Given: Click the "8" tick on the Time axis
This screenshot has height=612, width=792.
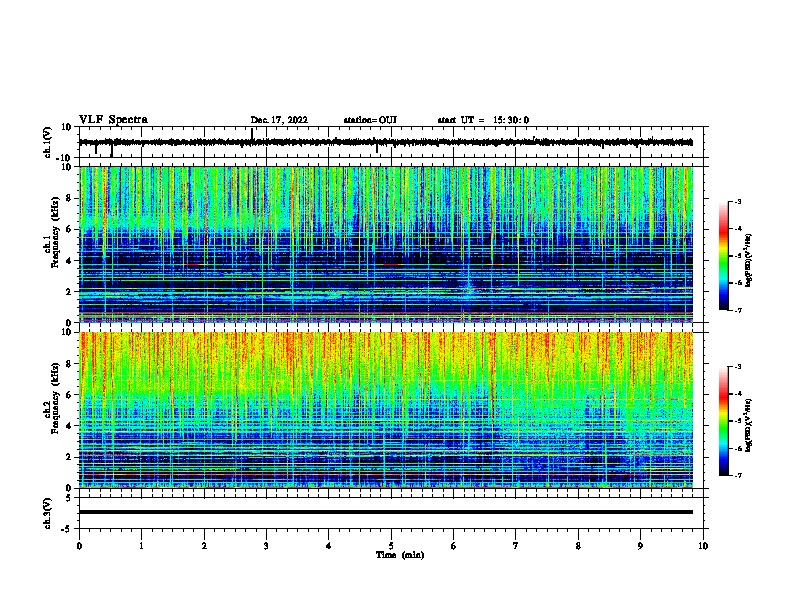Looking at the screenshot, I should 578,546.
